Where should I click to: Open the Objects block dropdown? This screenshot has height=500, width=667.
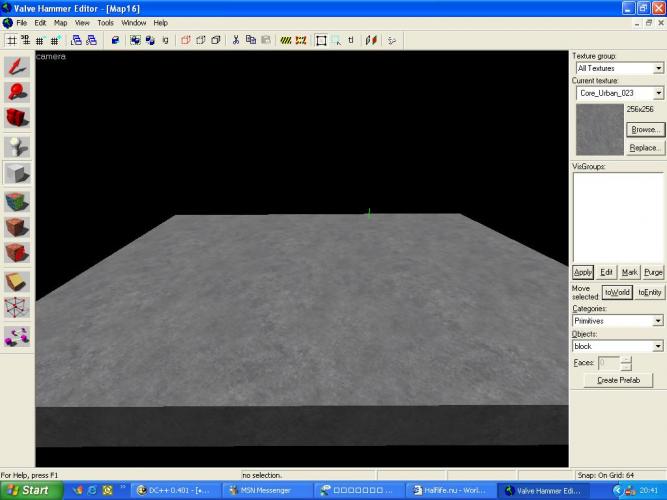click(658, 346)
